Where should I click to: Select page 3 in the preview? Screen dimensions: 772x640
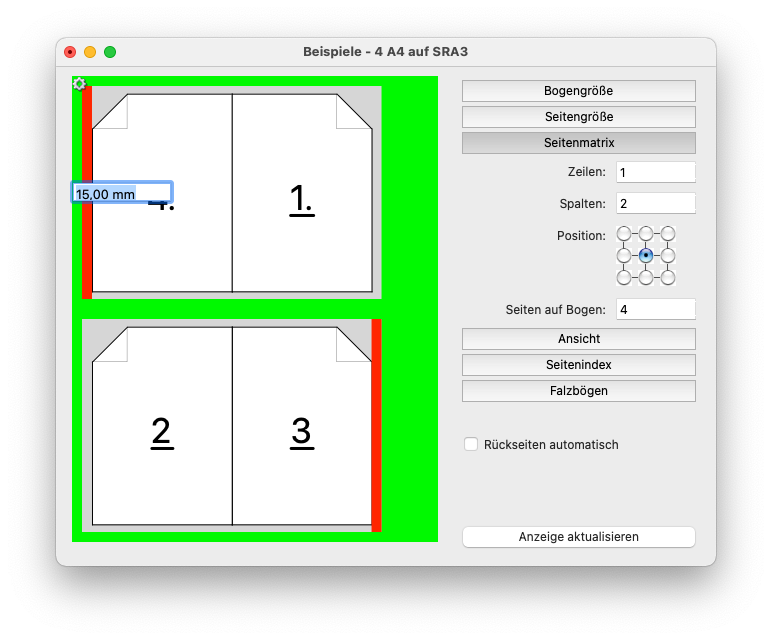pyautogui.click(x=302, y=426)
